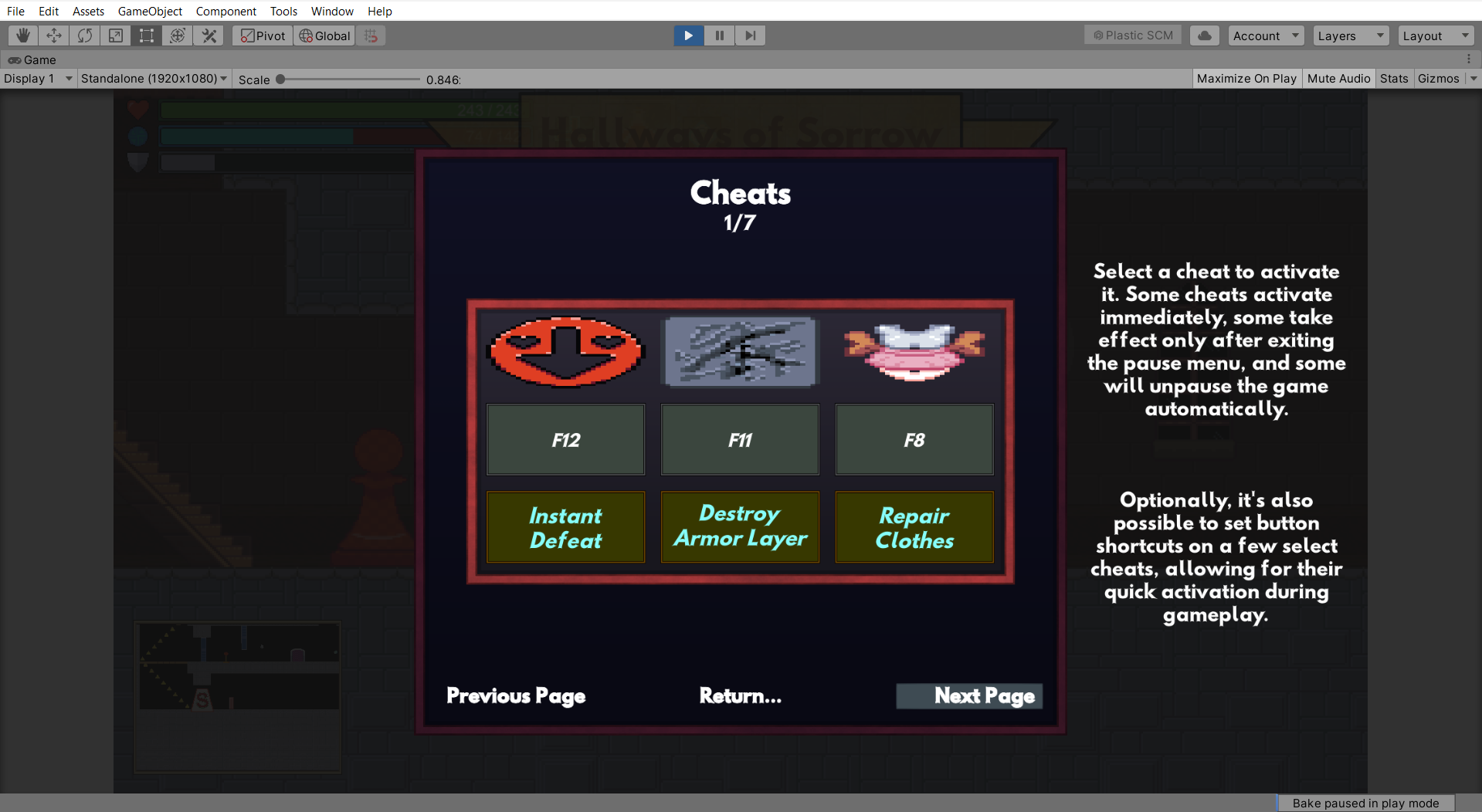Click the Bake paused in play mode status

click(1365, 803)
